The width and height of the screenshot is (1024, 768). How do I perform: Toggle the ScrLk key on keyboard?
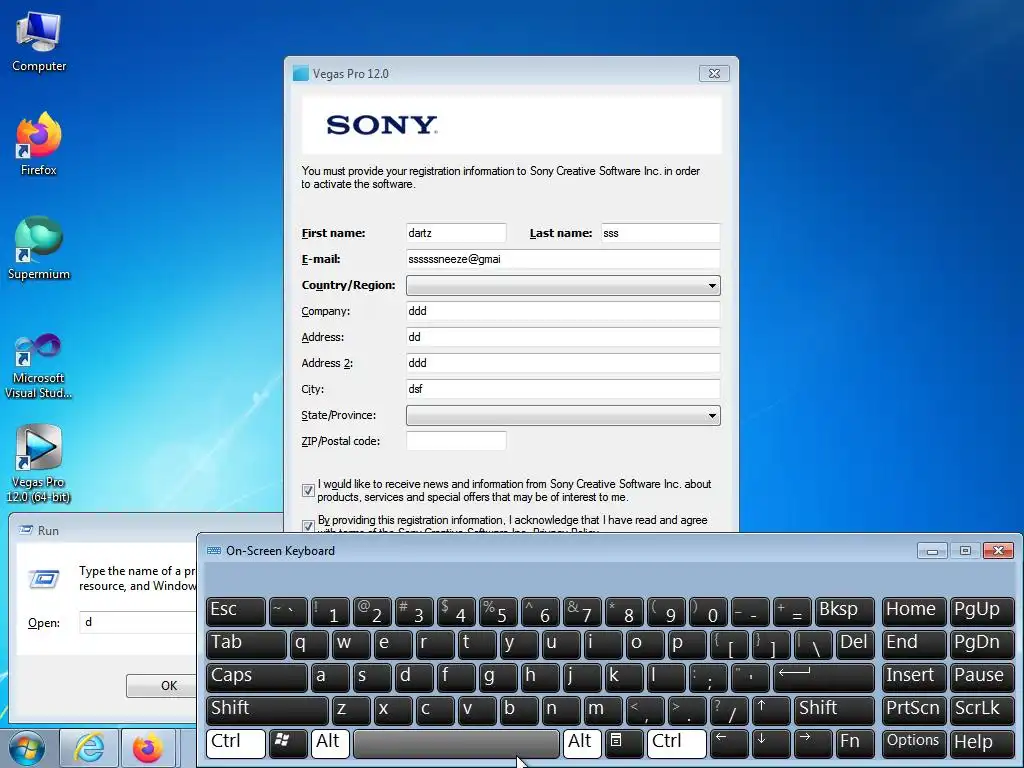pyautogui.click(x=982, y=710)
